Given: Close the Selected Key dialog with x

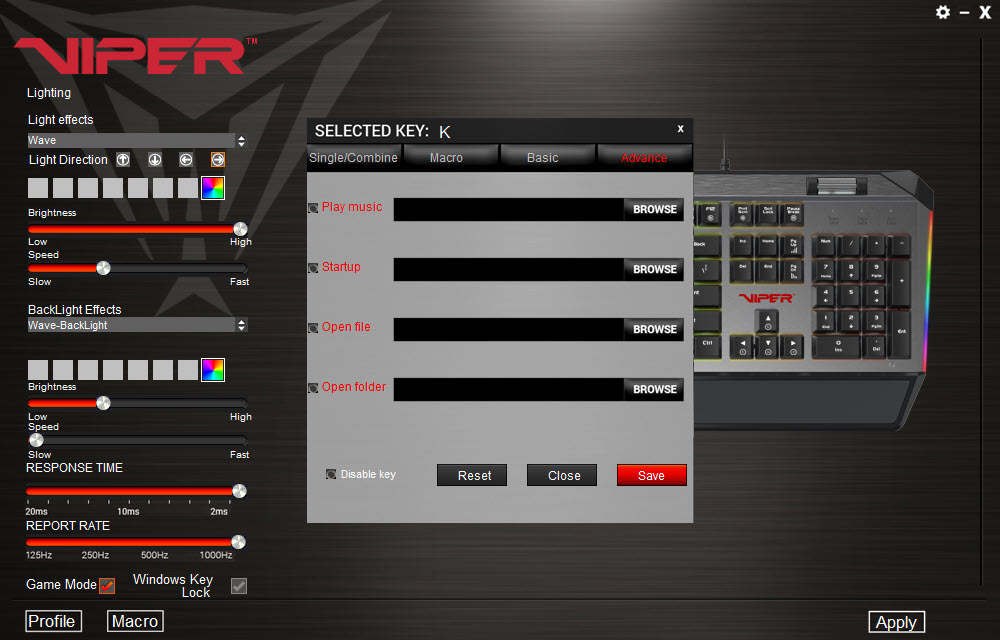Looking at the screenshot, I should (x=680, y=129).
